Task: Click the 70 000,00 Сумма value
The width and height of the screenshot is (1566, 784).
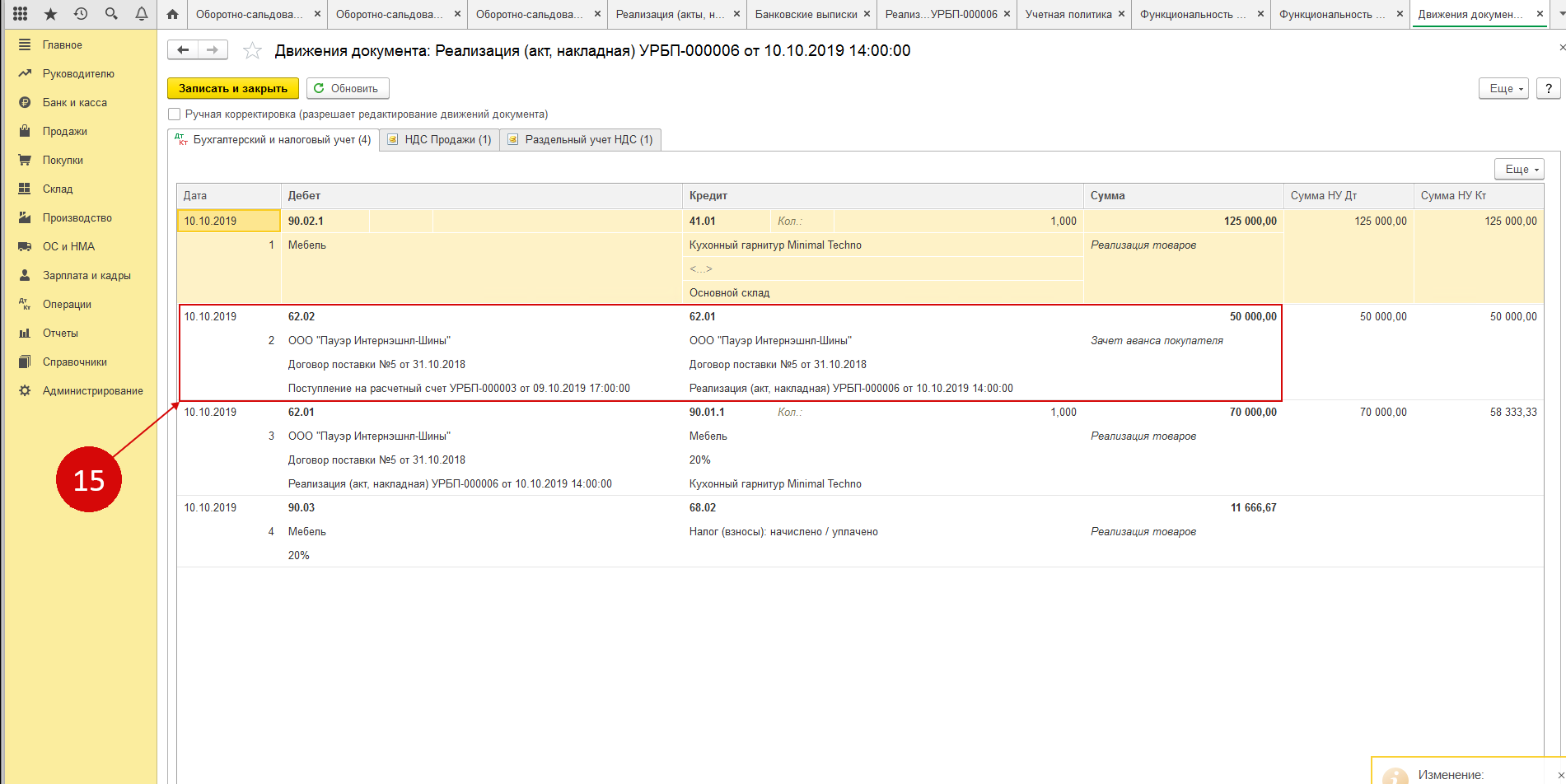Action: point(1253,412)
